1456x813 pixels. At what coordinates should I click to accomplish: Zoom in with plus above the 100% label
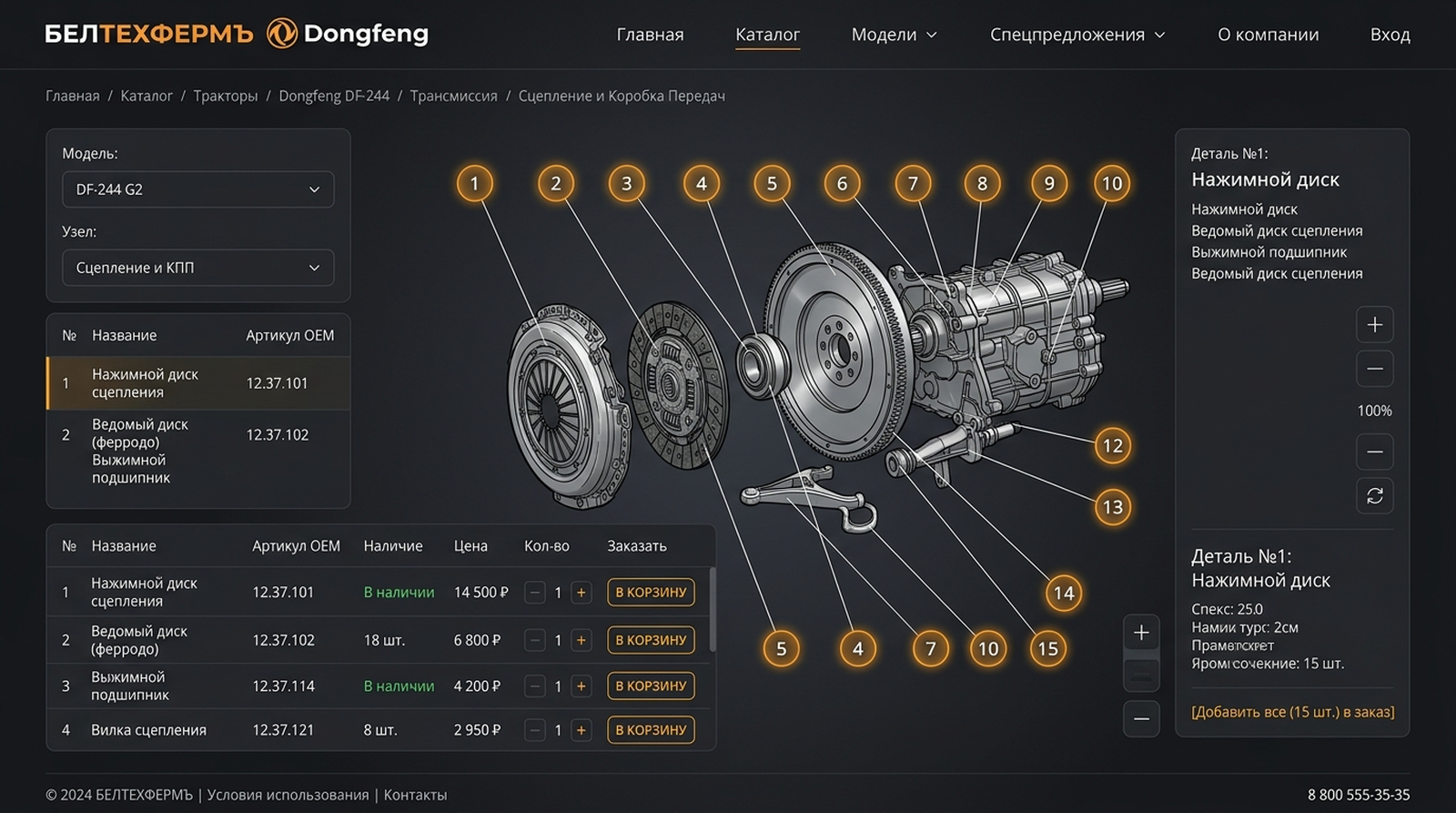[1375, 324]
